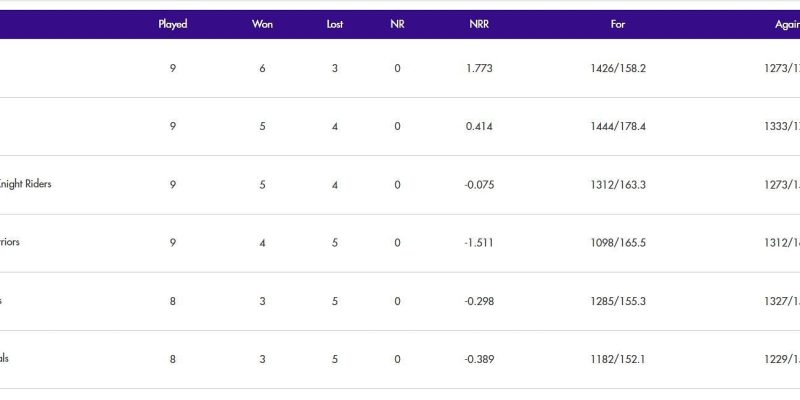Click the NRR value 1.773
800x400 pixels.
479,69
